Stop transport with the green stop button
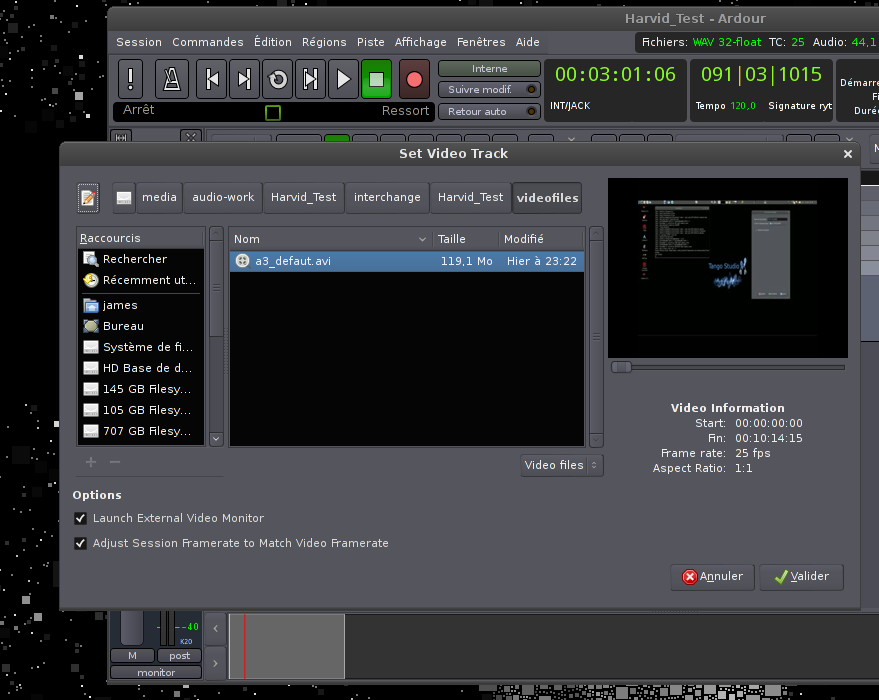879x700 pixels. 376,79
